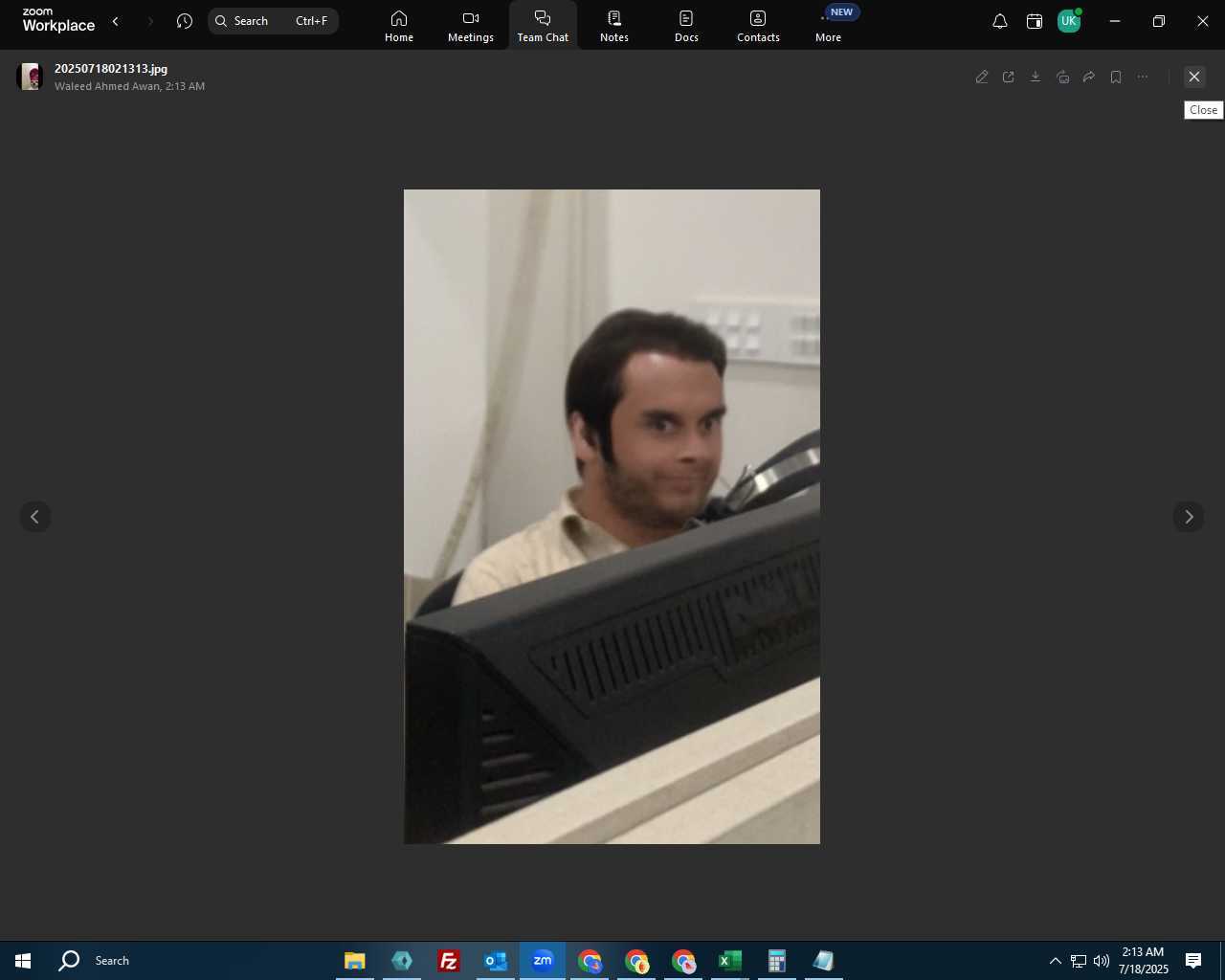
Task: Edit the image with the pencil icon
Action: click(982, 77)
